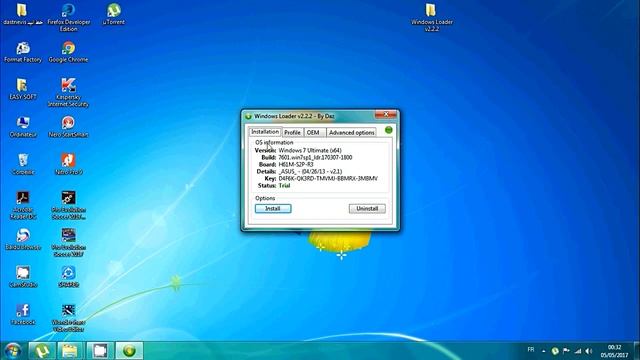Select the uTorrent desktop shortcut
The image size is (640, 360).
114,14
